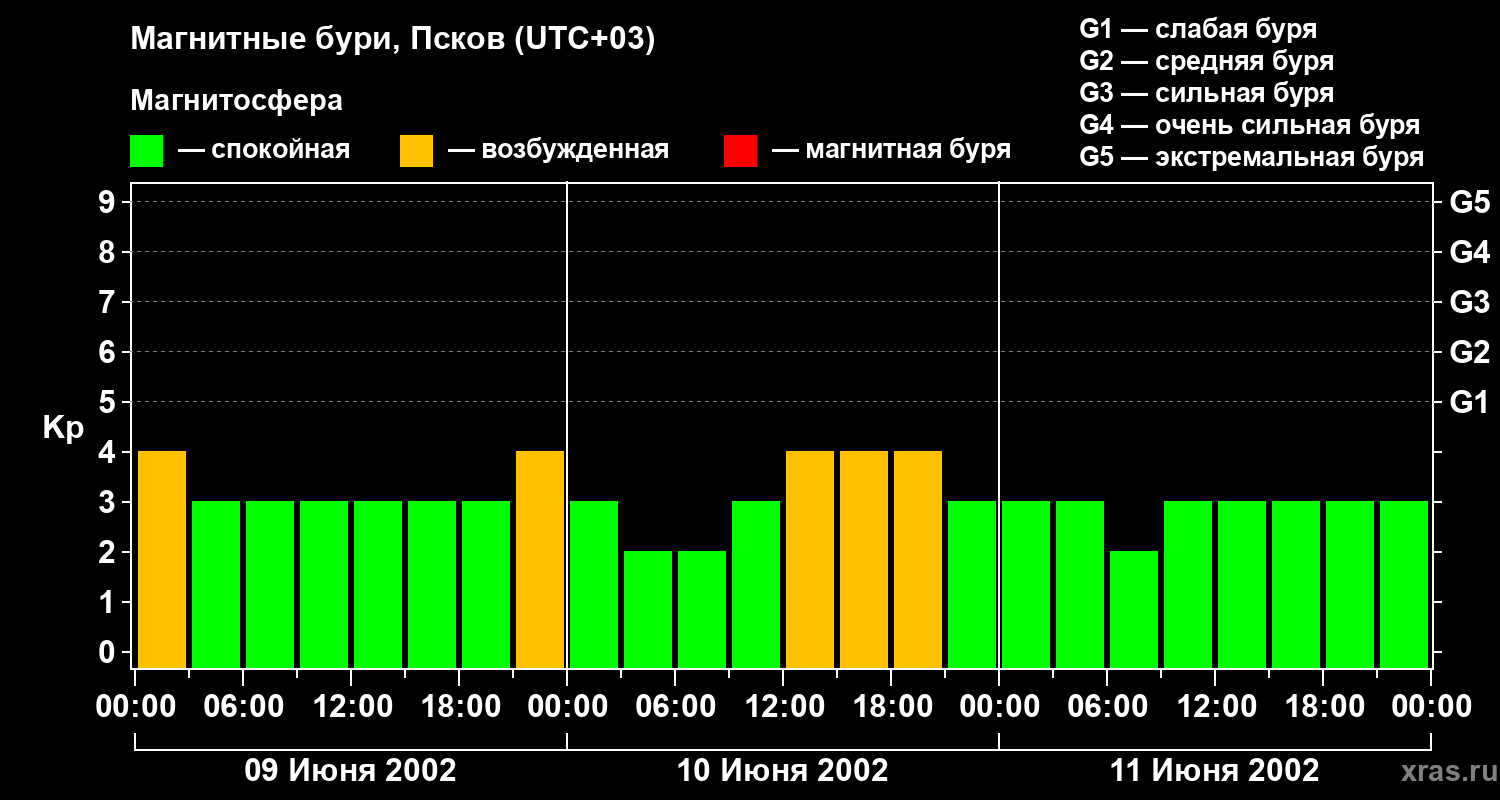The image size is (1500, 800).
Task: Click the orange bar starting 18:00 on 10 Июня
Action: click(x=918, y=560)
